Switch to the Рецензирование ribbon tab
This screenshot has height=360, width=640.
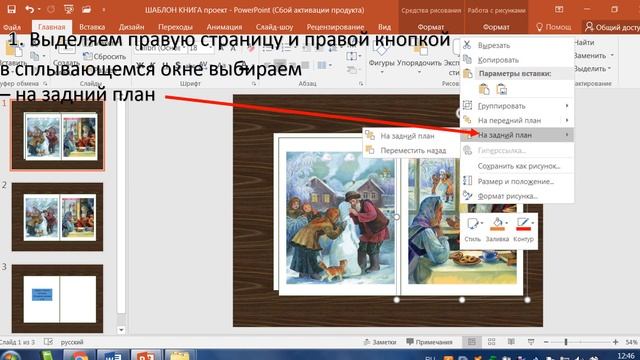coord(335,27)
